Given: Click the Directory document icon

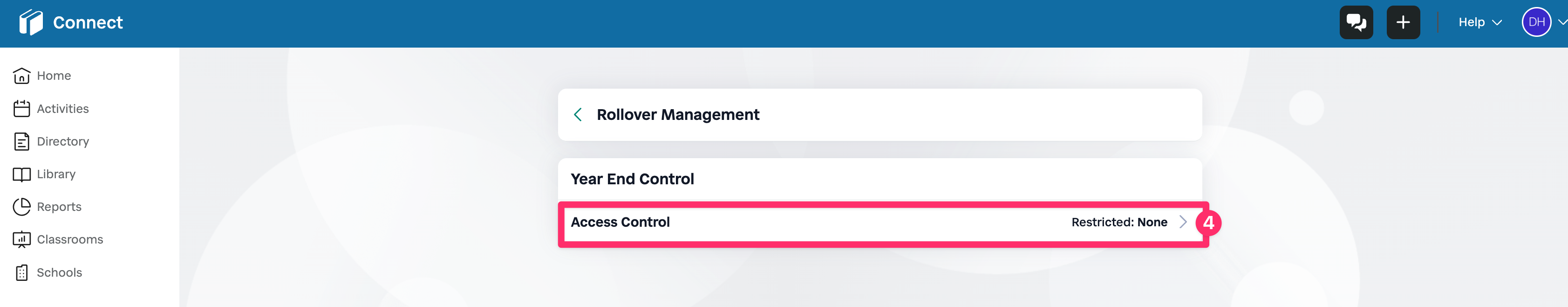Looking at the screenshot, I should [22, 141].
